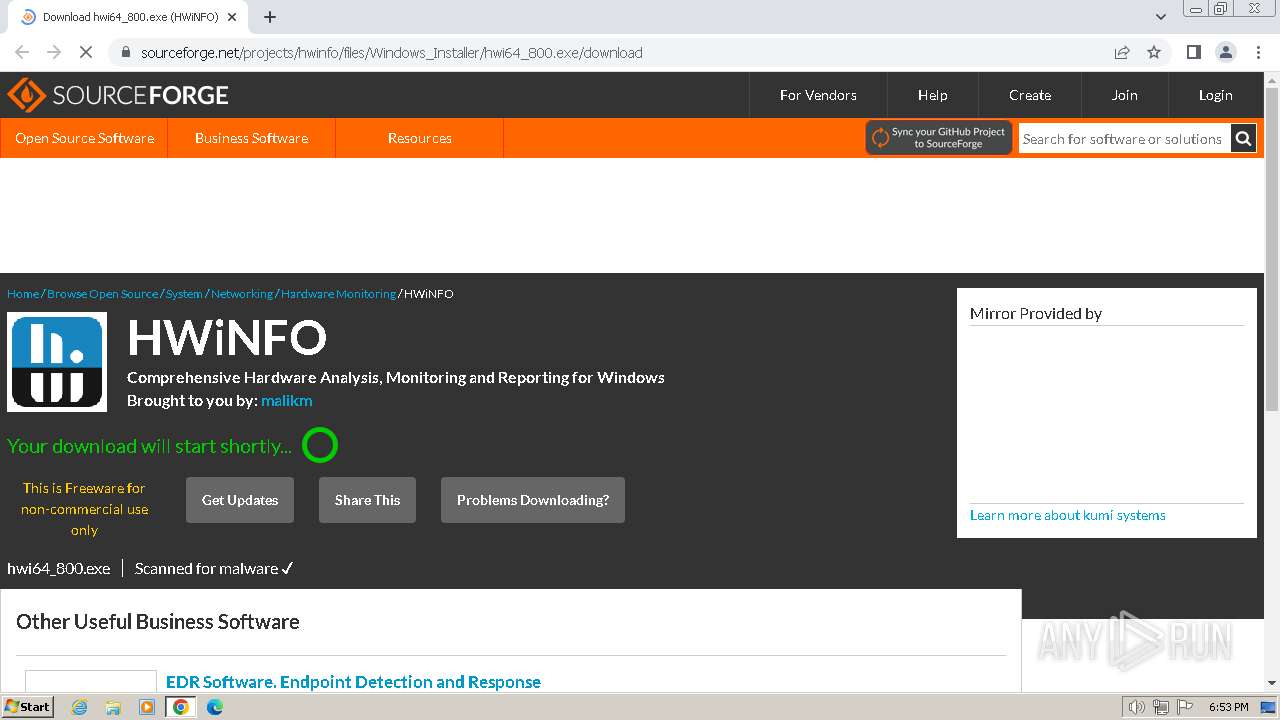
Task: Stop loading the page in Chrome
Action: [86, 52]
